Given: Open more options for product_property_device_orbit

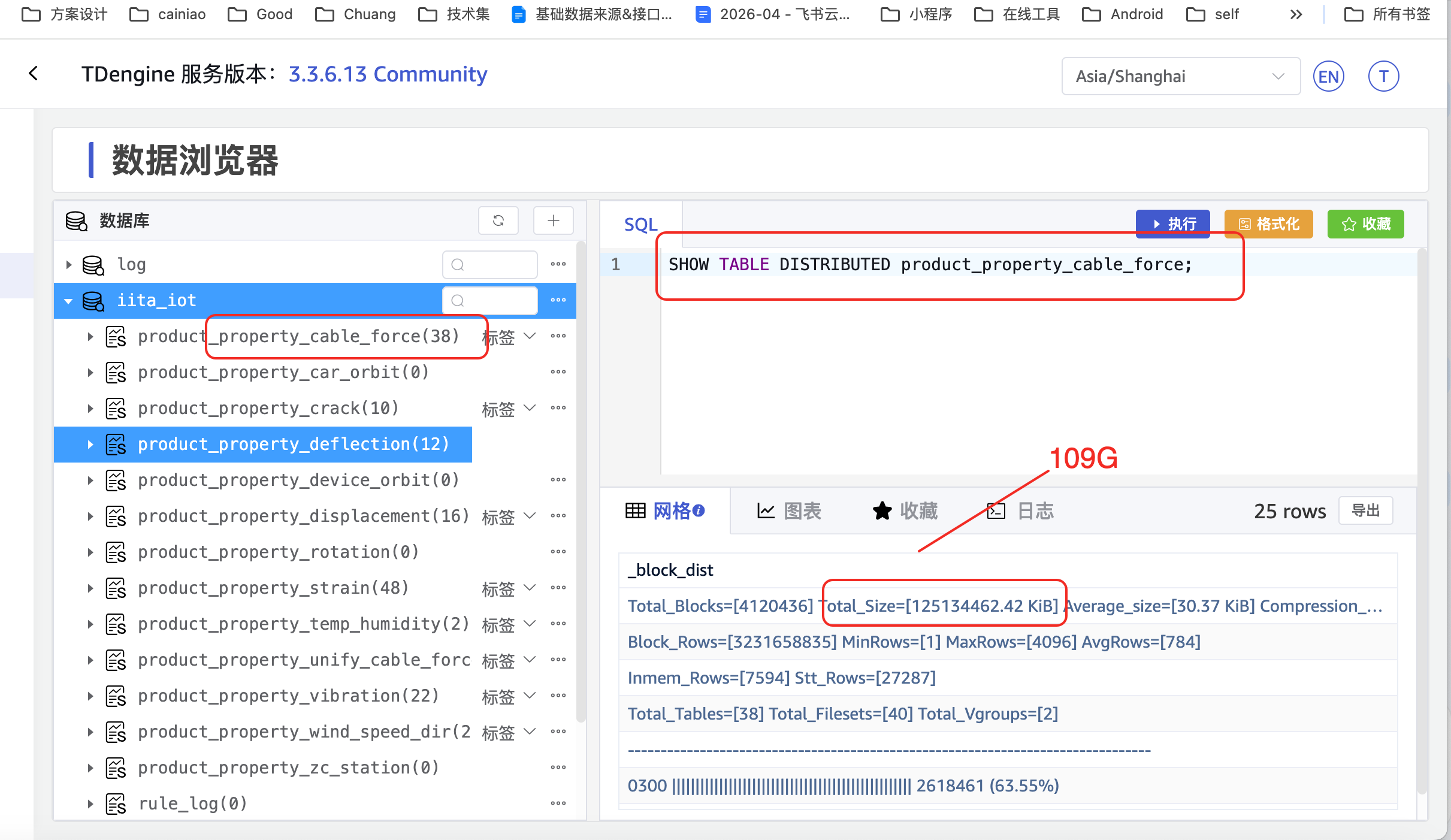Looking at the screenshot, I should coord(558,480).
